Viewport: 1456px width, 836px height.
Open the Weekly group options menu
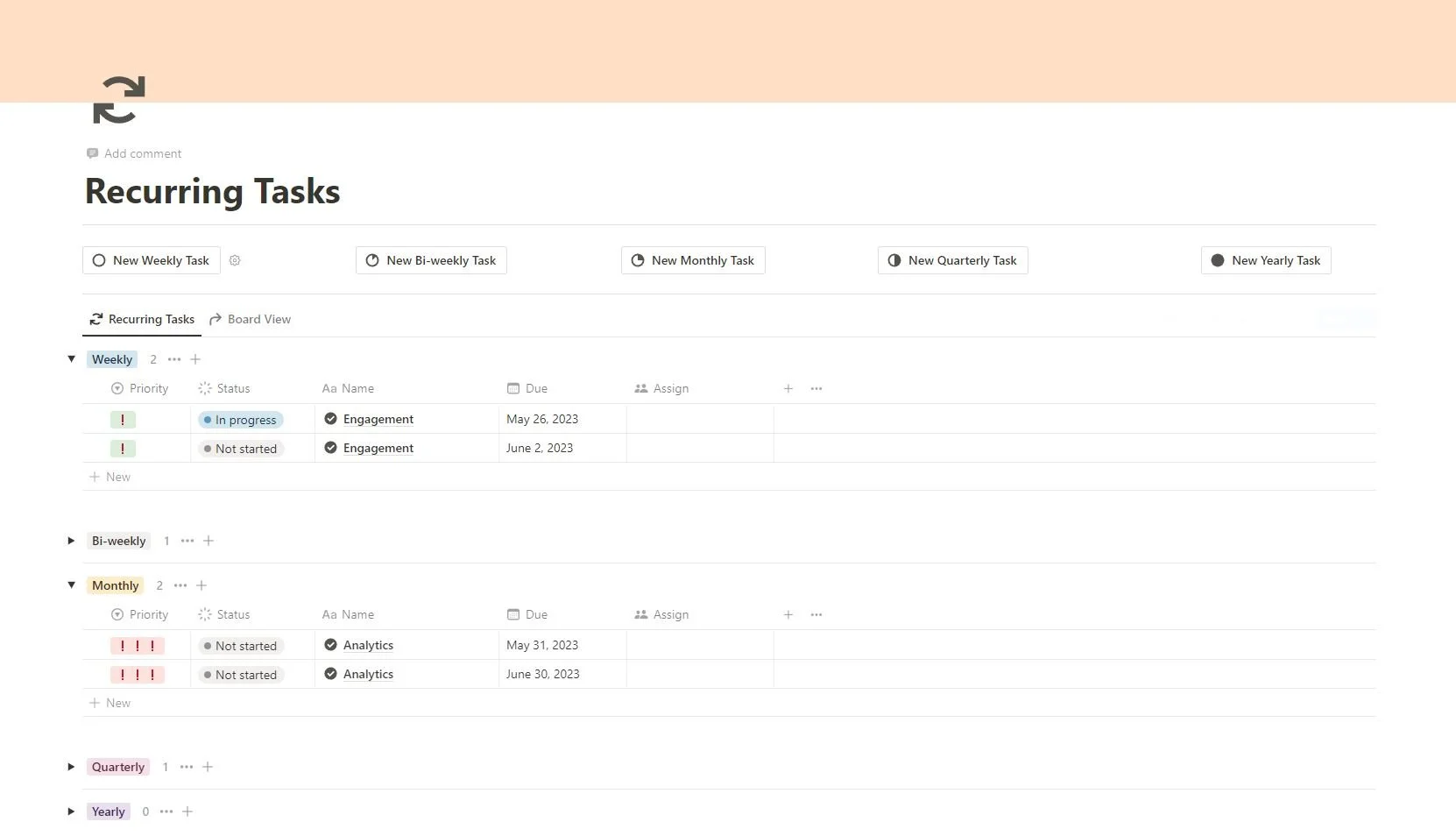click(174, 359)
